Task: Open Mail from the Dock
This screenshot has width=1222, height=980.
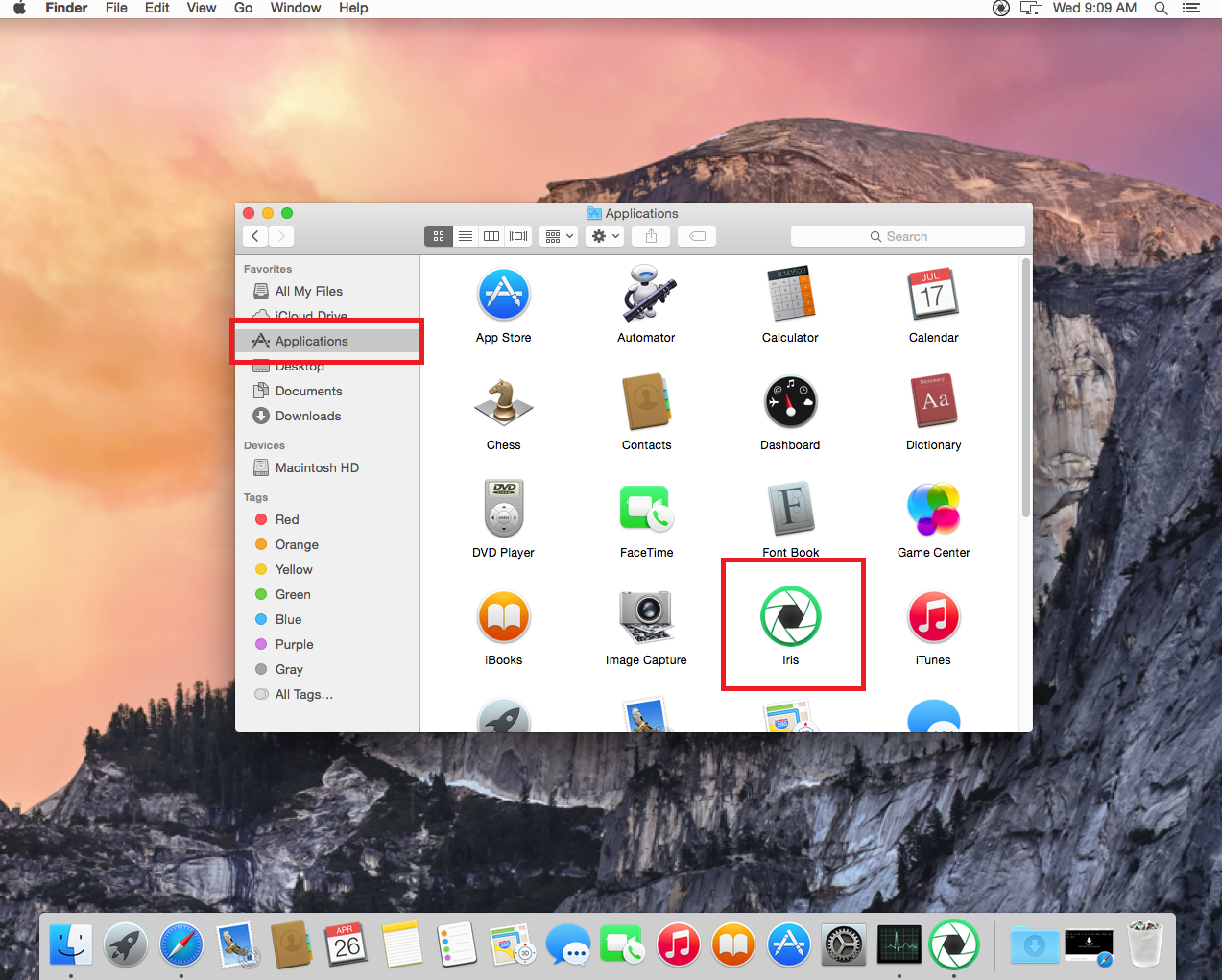Action: point(236,945)
